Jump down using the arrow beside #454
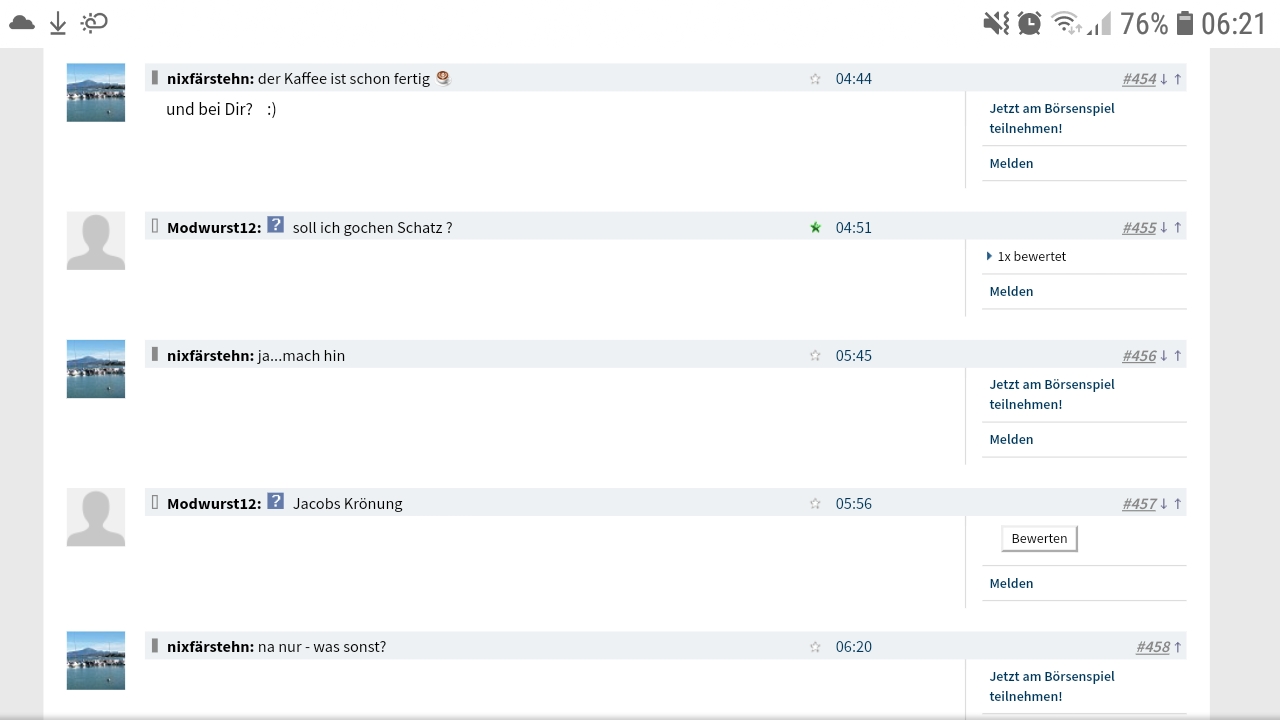The height and width of the screenshot is (720, 1280). pos(1166,78)
